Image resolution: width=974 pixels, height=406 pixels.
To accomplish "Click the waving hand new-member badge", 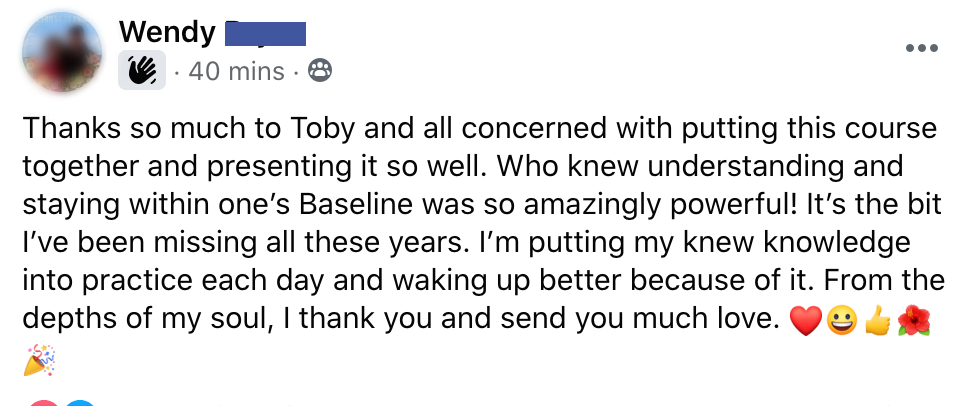I will 142,70.
